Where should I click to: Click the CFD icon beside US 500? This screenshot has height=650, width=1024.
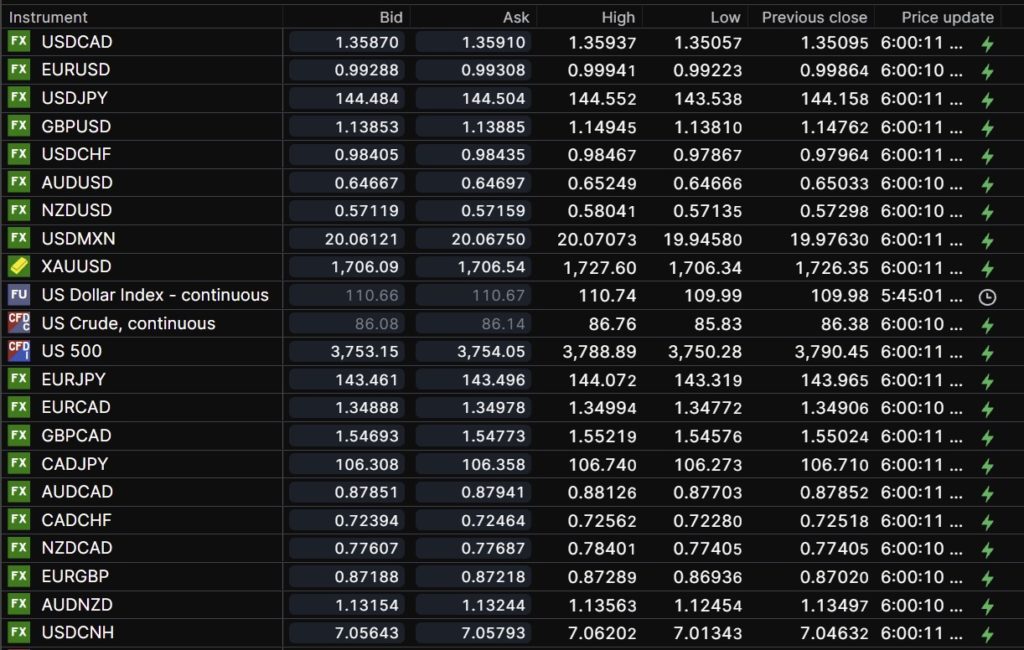(x=19, y=351)
